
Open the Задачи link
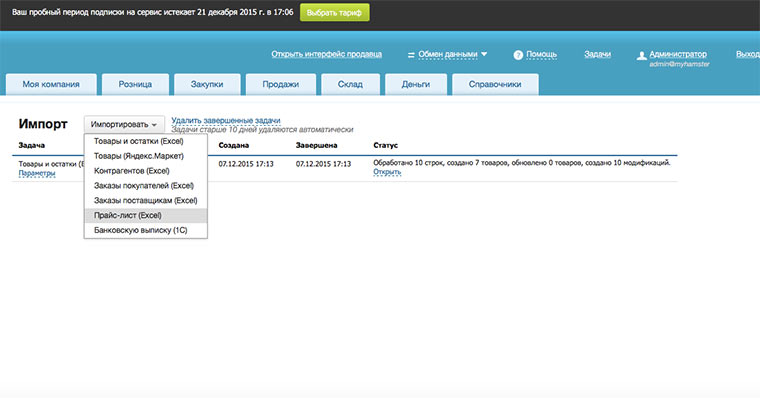pyautogui.click(x=597, y=54)
